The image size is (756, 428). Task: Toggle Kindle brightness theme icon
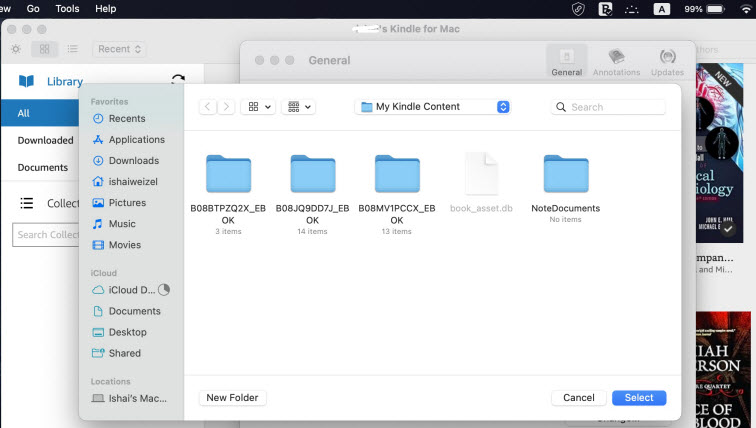[16, 49]
